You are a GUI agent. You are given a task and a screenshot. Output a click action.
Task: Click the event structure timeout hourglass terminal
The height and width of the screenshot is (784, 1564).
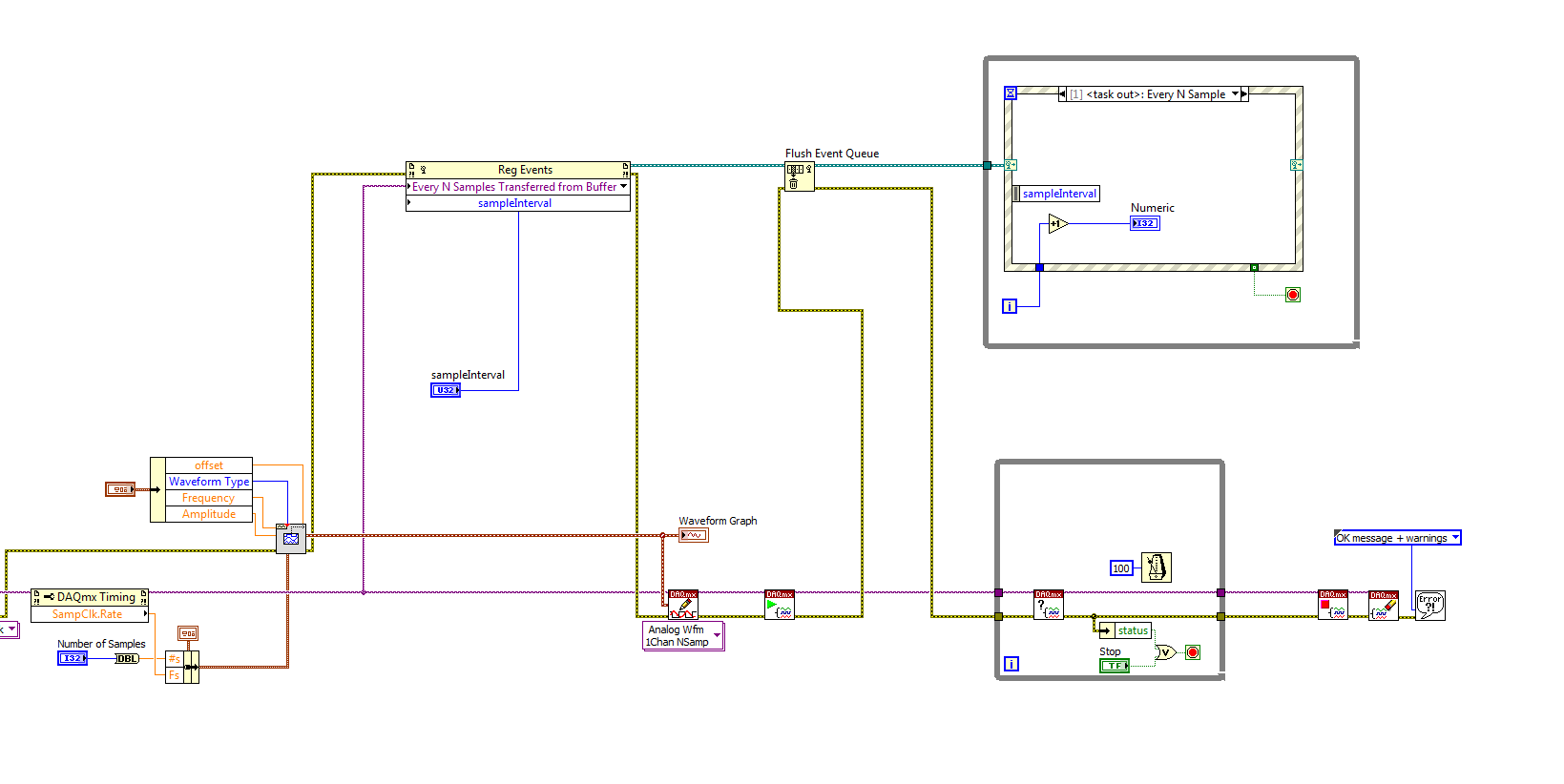pyautogui.click(x=1011, y=93)
